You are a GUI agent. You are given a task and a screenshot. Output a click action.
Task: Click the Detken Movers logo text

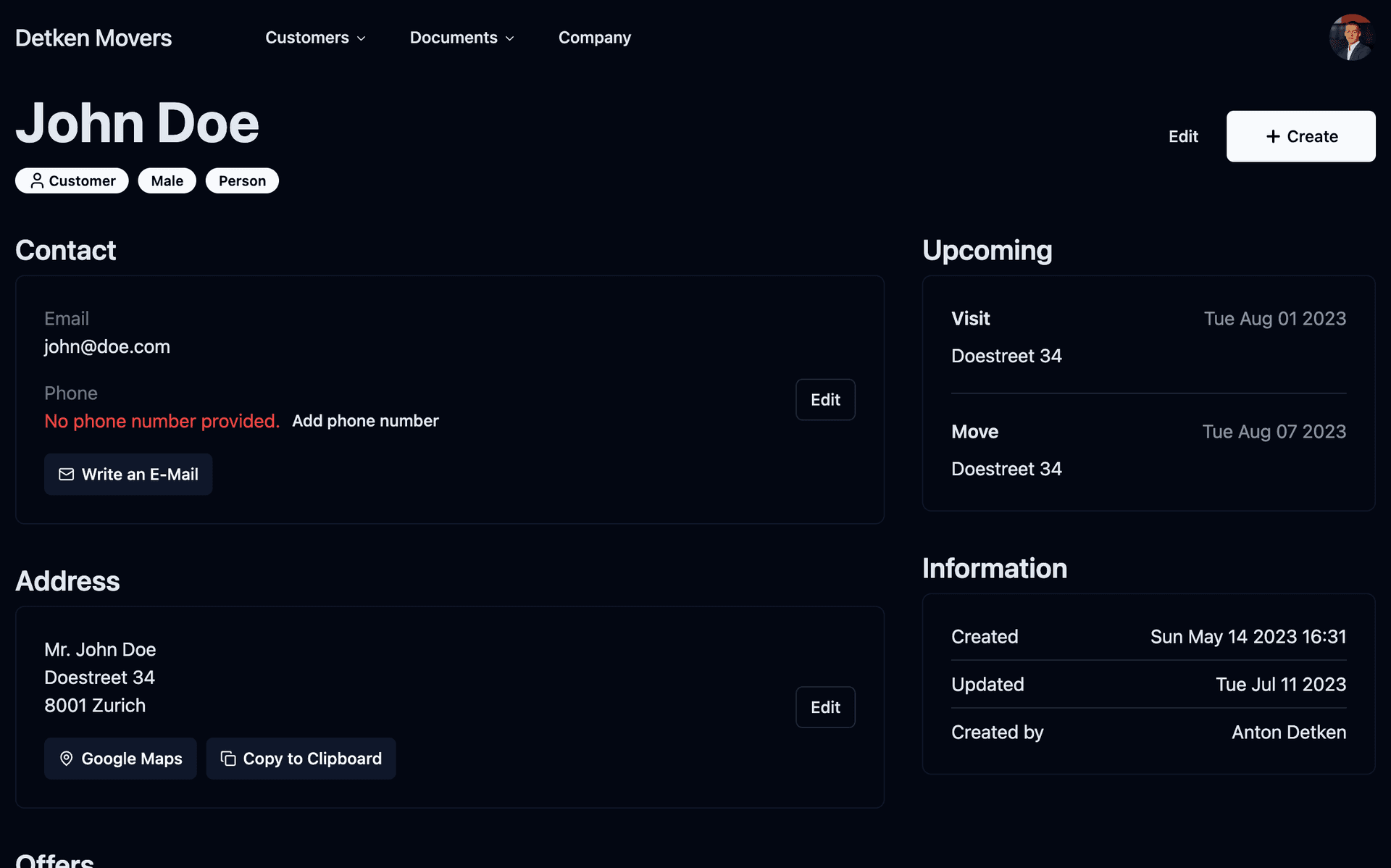point(94,36)
